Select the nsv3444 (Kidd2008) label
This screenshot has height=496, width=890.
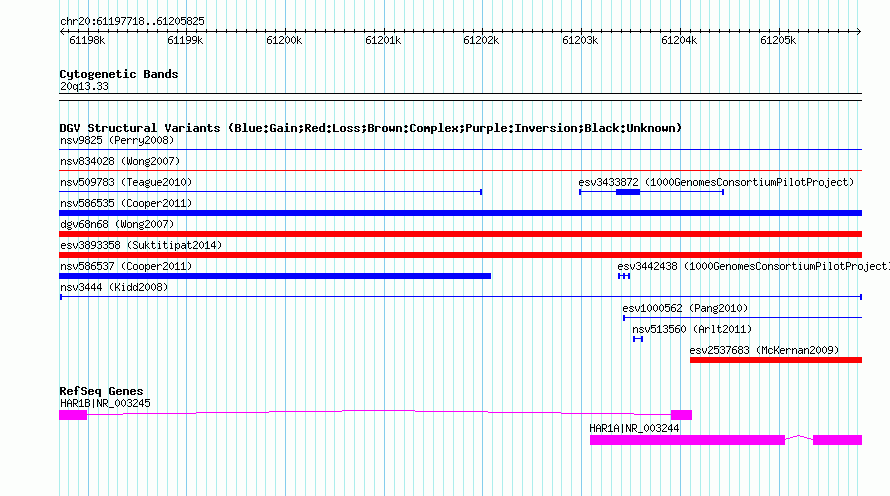tap(114, 287)
